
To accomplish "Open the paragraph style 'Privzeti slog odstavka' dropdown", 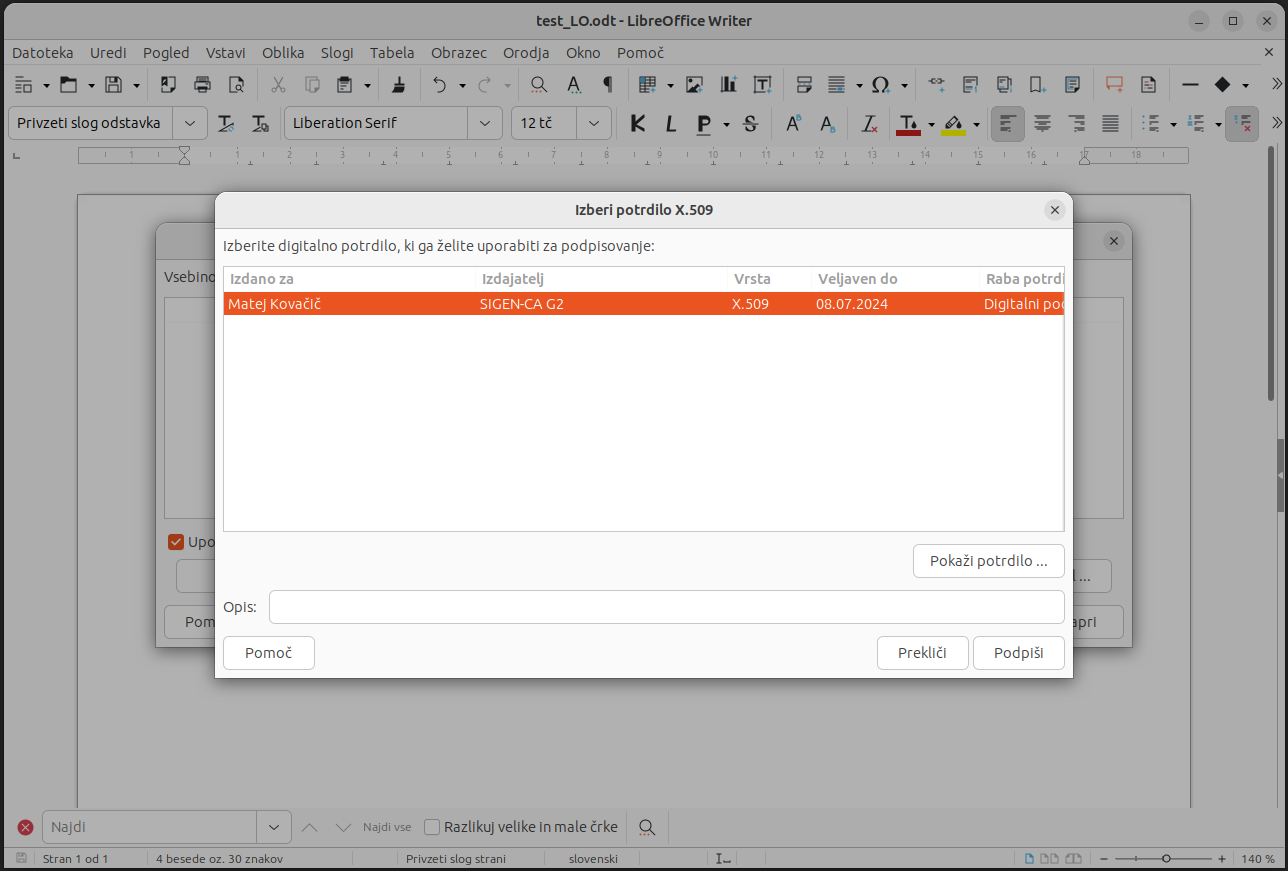I will coord(190,124).
